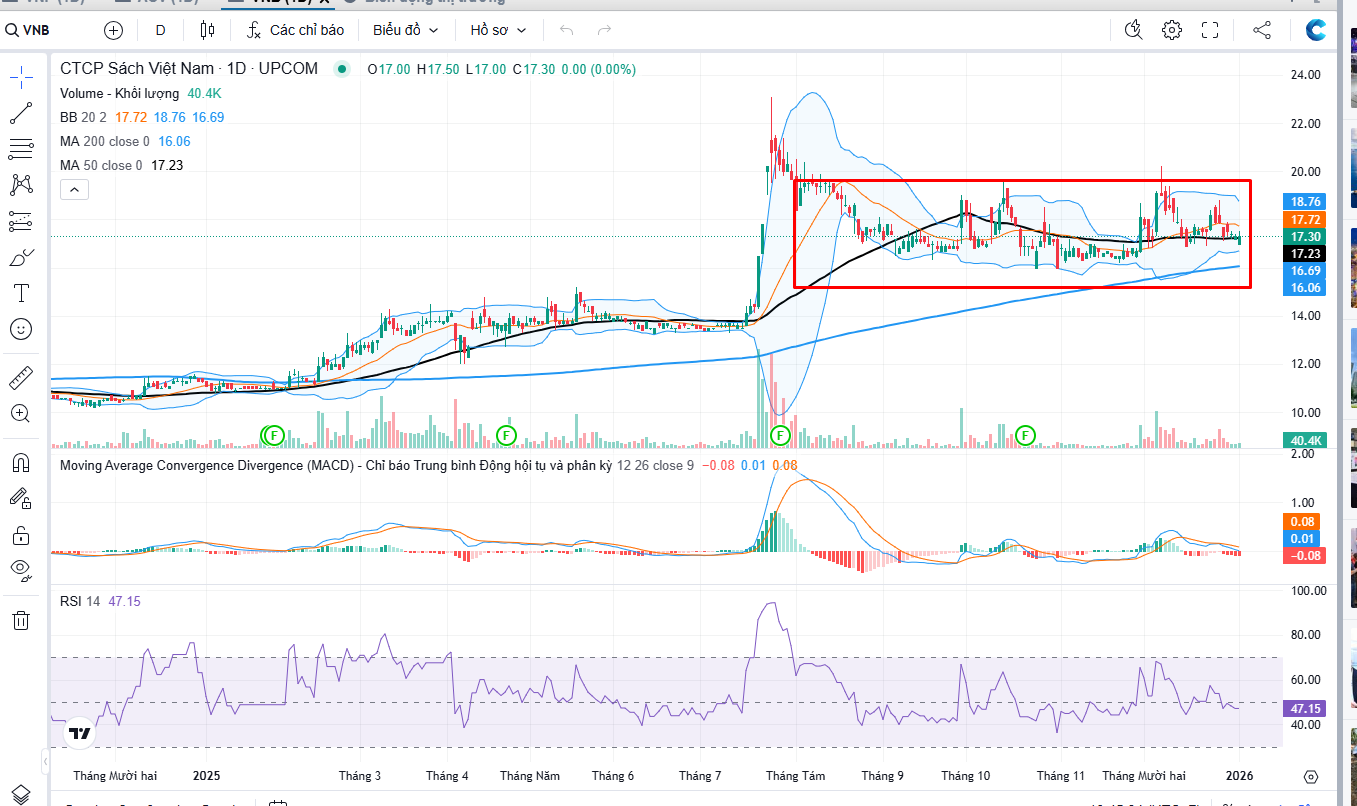This screenshot has width=1357, height=806.
Task: Collapse the indicator legend chevron
Action: coord(75,189)
